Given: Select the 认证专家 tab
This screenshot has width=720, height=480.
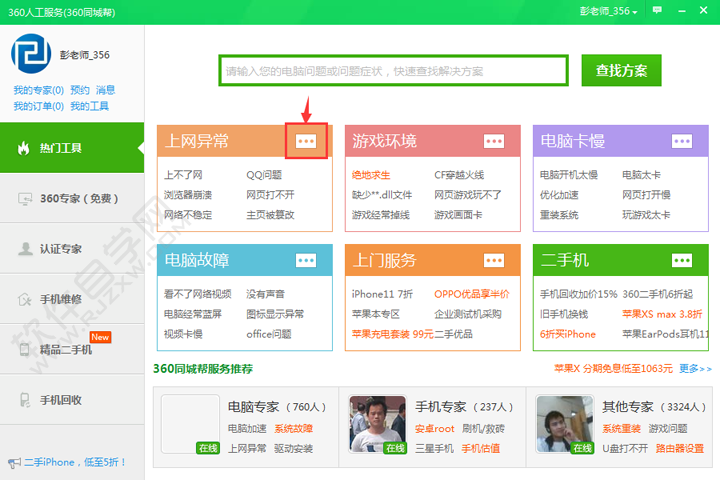Looking at the screenshot, I should coord(72,248).
